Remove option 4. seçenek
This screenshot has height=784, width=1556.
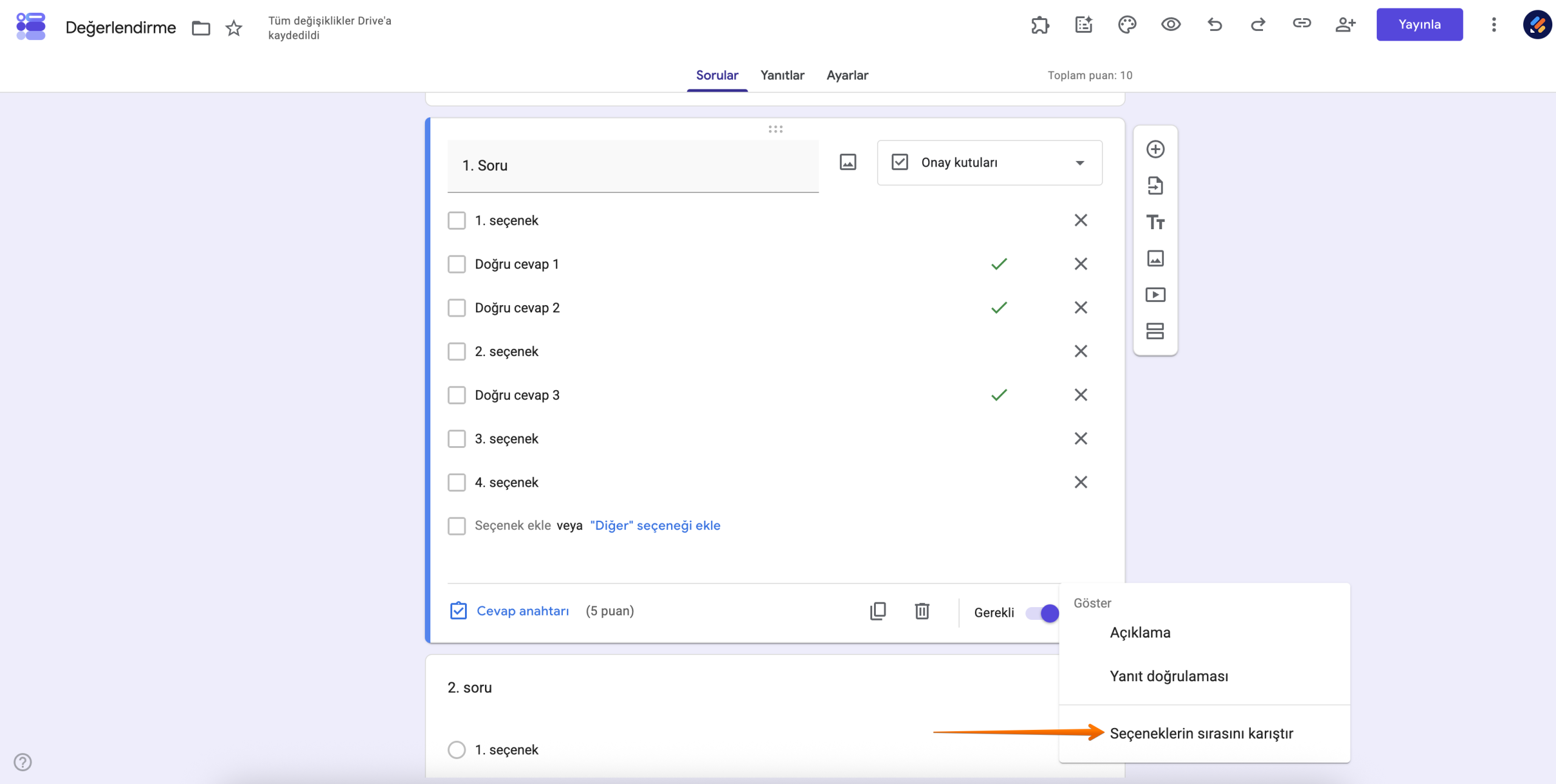[x=1080, y=483]
